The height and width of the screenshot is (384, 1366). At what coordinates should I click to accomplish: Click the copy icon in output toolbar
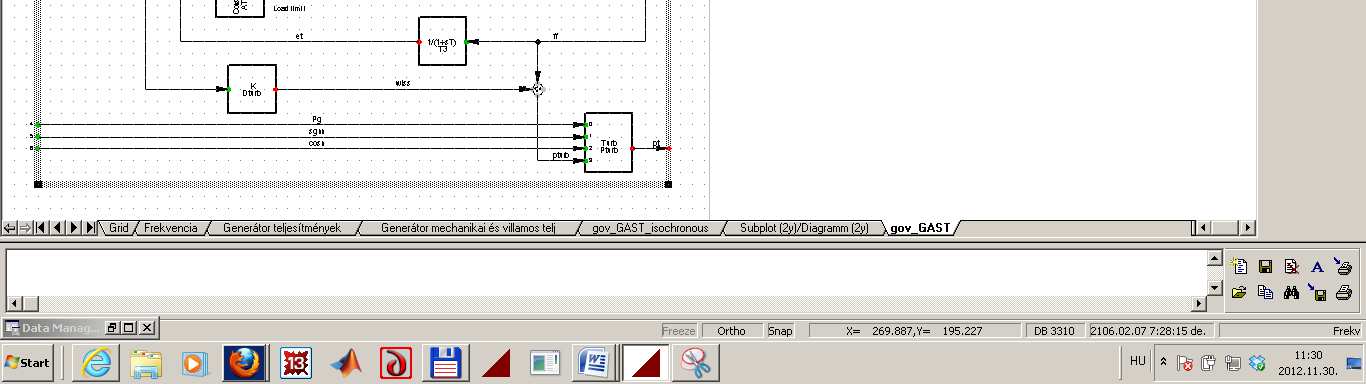1265,292
